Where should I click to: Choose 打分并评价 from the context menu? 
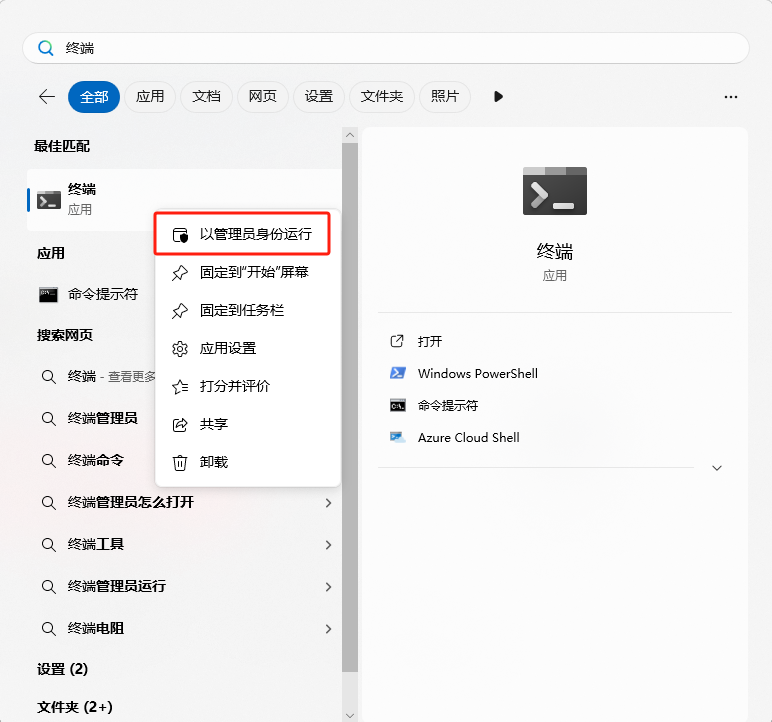tap(248, 386)
